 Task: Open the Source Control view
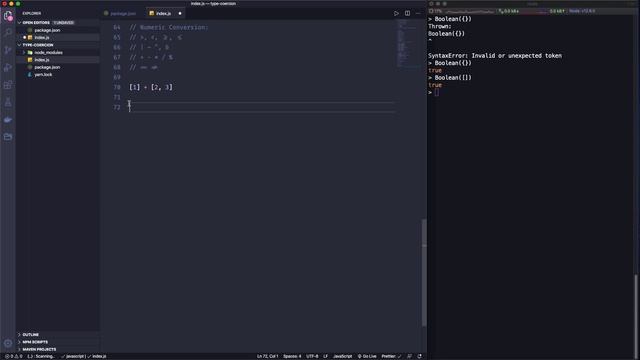(x=8, y=50)
